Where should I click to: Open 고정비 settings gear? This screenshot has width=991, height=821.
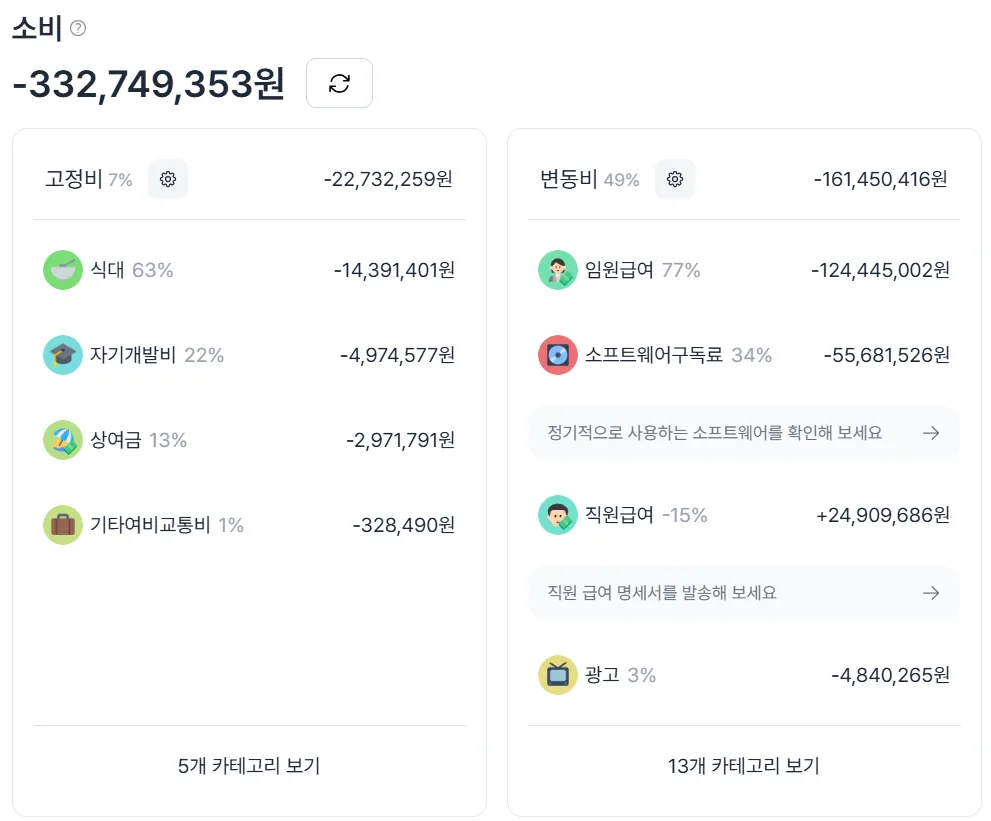point(168,179)
